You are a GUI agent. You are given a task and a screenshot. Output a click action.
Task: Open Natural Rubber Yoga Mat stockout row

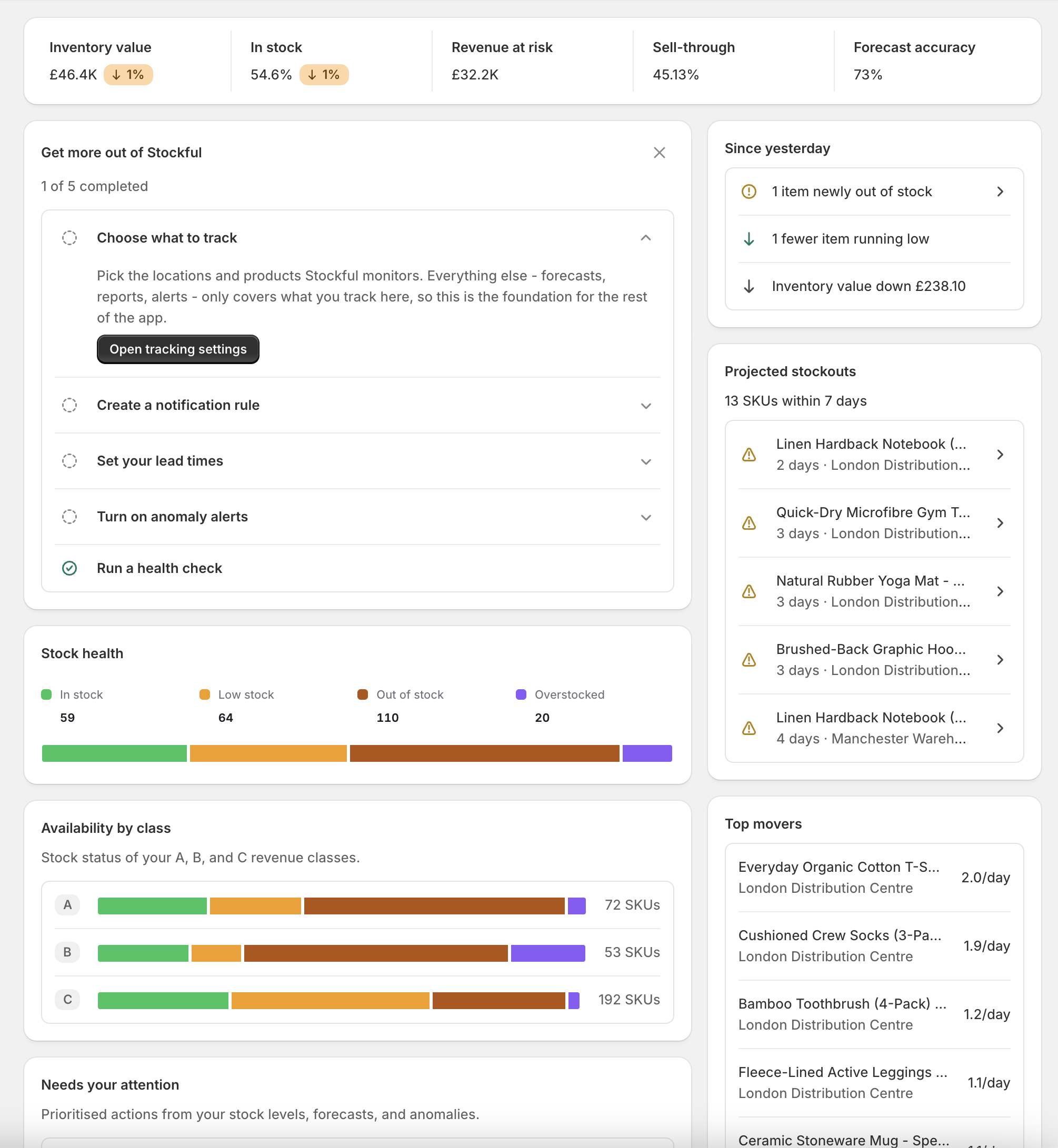tap(874, 591)
